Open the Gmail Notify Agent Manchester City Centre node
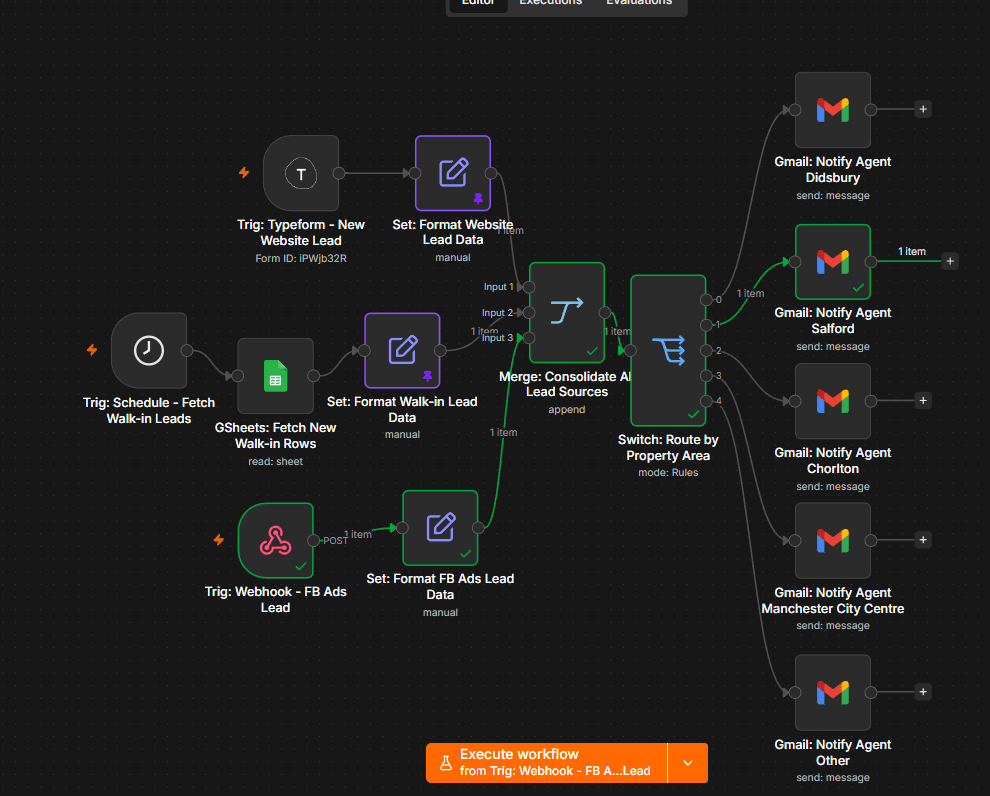 pos(833,540)
